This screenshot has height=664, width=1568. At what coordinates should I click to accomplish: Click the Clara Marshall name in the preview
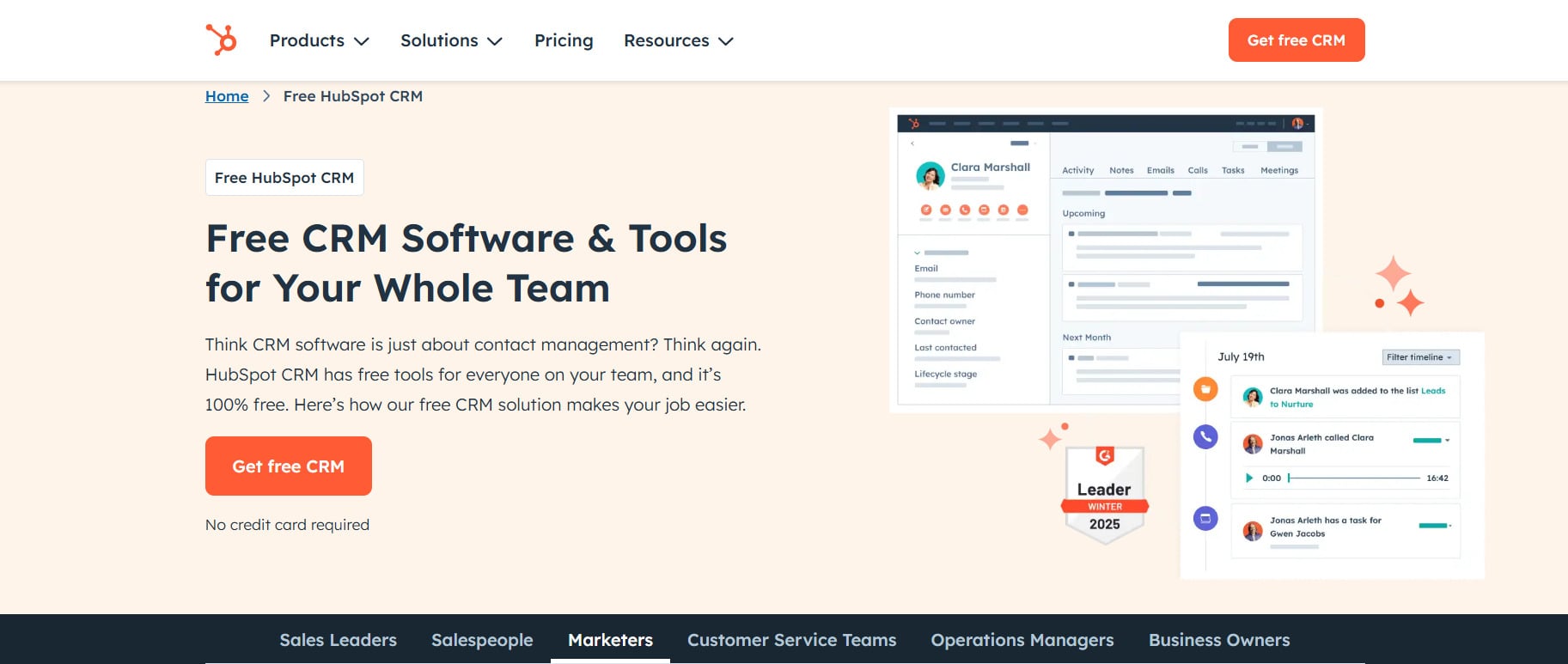991,168
